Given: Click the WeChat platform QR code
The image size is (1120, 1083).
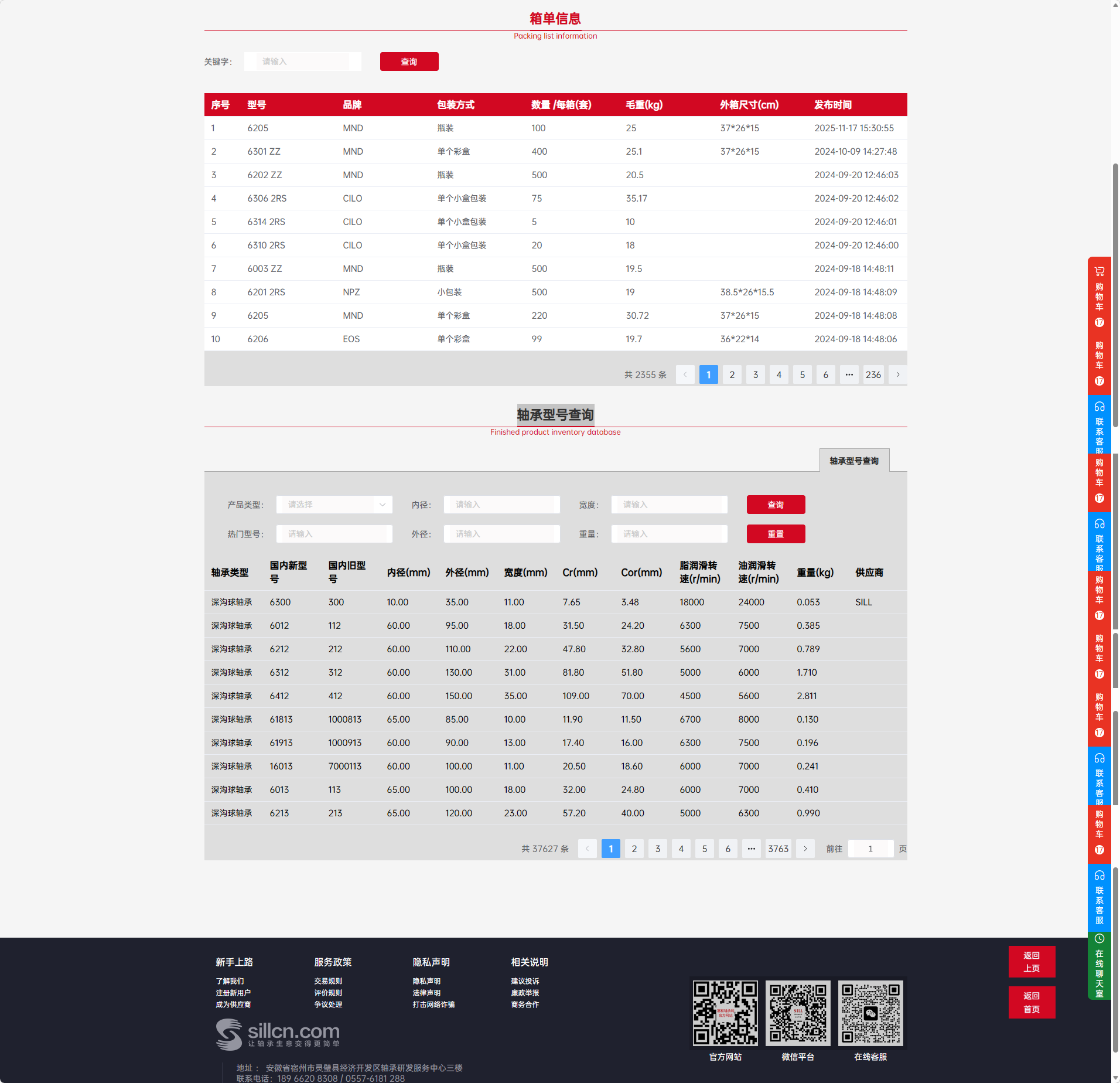Looking at the screenshot, I should pyautogui.click(x=797, y=1013).
